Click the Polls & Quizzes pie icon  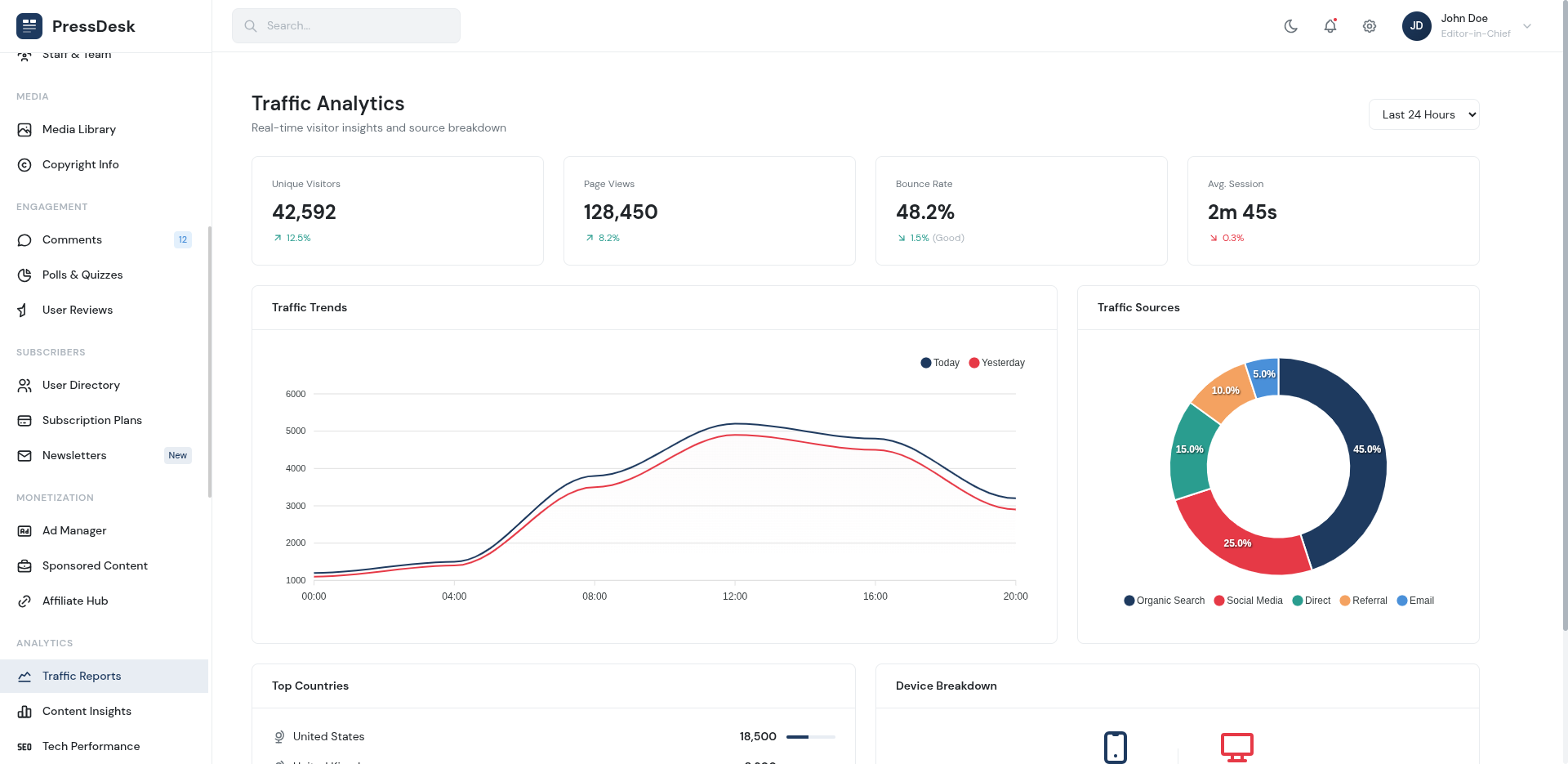[24, 275]
